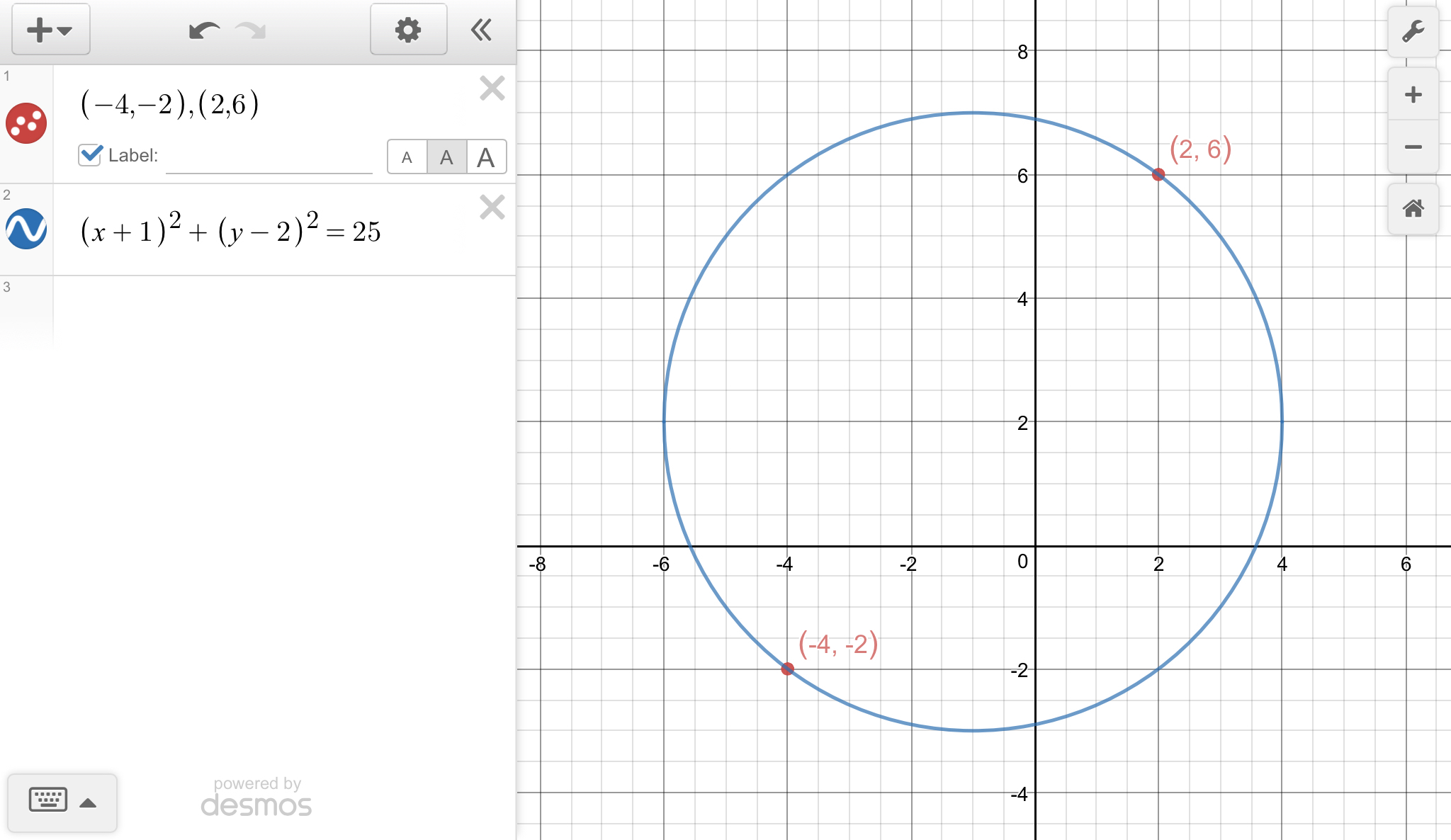1451x840 pixels.
Task: Delete the points expression row
Action: point(492,89)
